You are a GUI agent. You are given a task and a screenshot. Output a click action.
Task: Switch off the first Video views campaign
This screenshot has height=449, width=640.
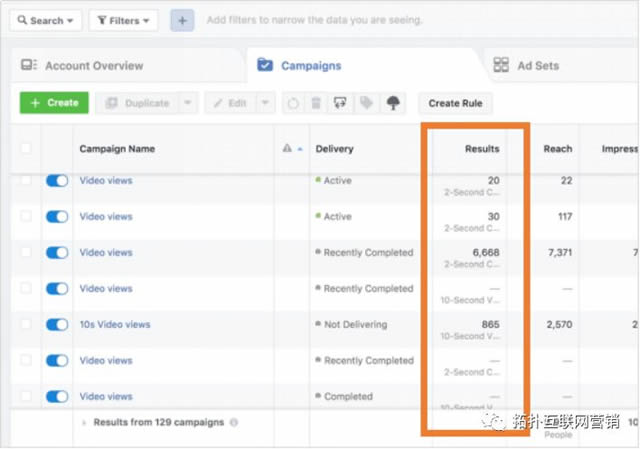57,181
